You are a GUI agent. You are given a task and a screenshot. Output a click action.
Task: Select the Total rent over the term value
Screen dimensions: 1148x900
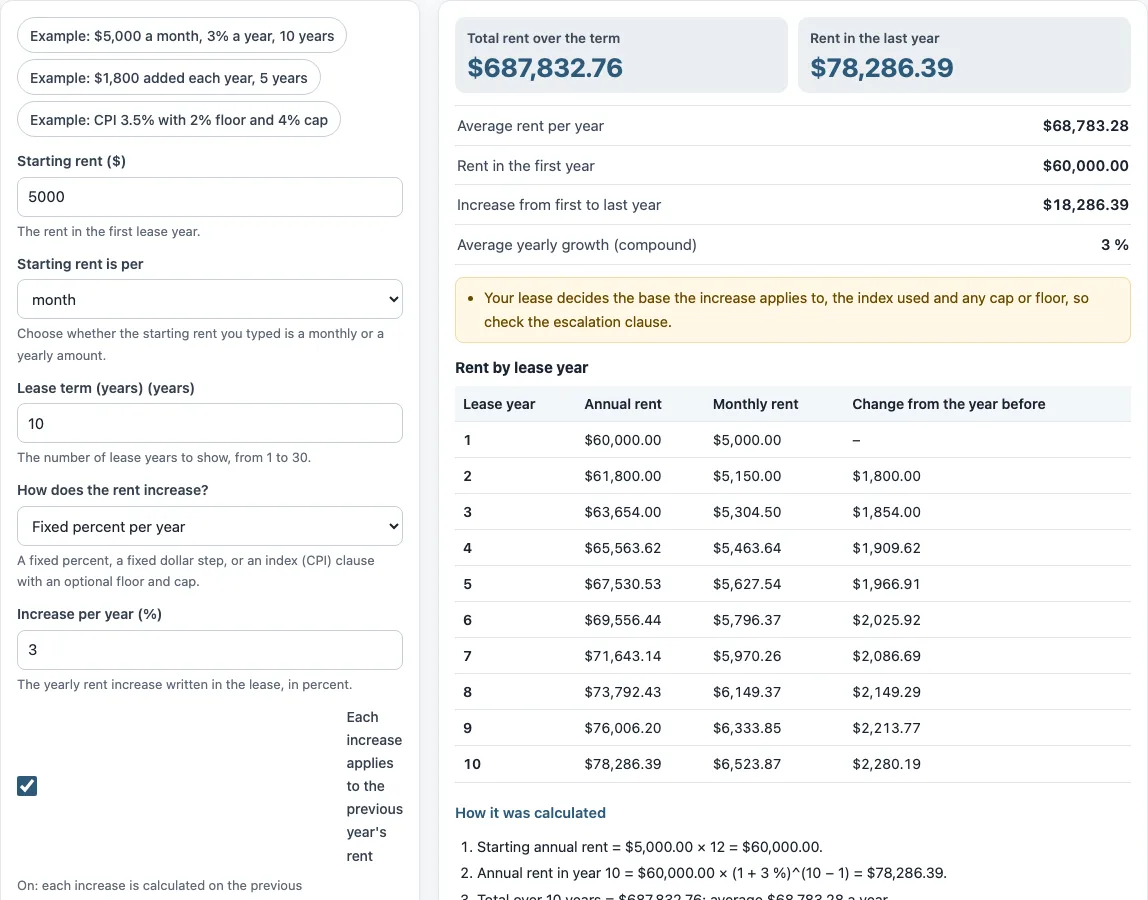[545, 67]
